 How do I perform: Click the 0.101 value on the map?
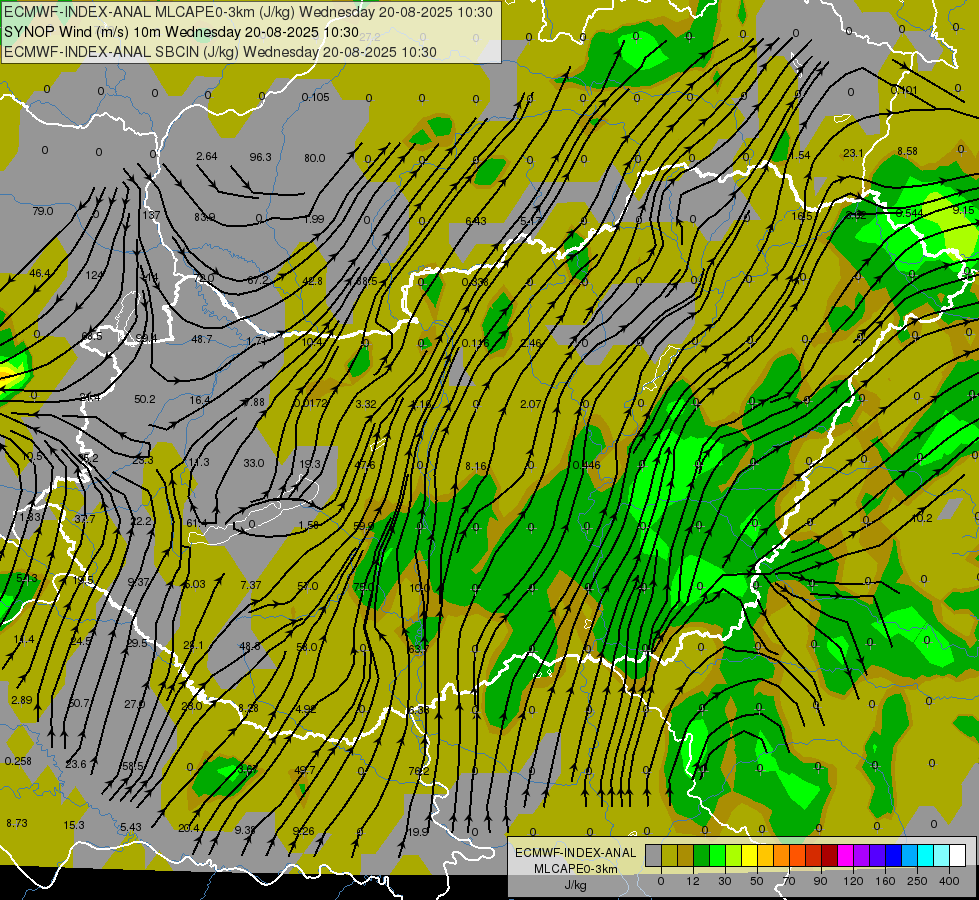(903, 91)
